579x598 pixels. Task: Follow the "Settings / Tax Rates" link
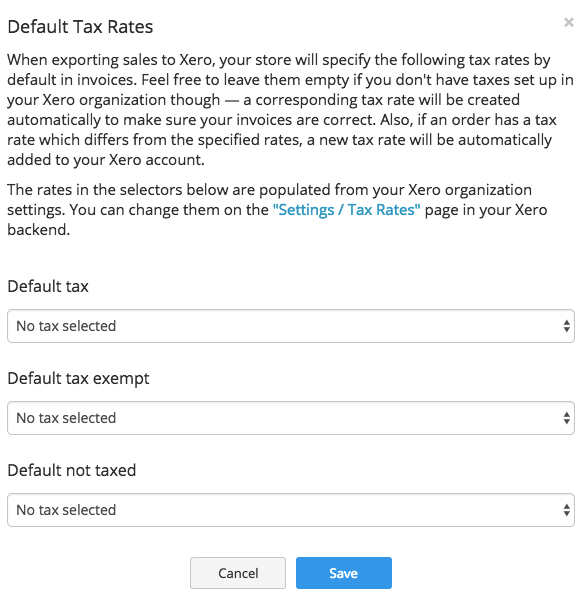pos(346,210)
